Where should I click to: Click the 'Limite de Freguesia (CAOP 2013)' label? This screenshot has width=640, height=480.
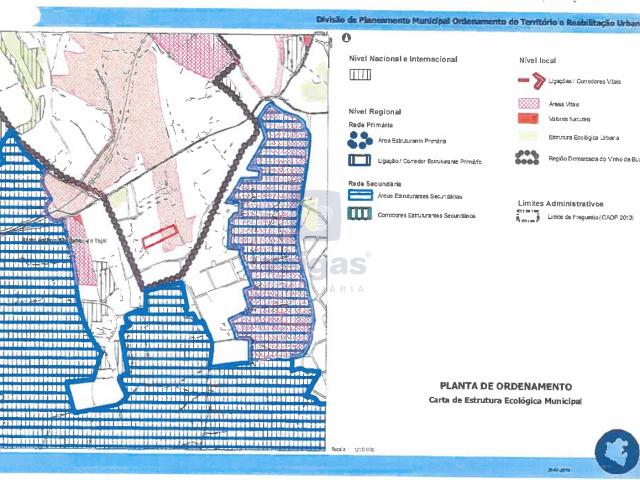point(591,218)
